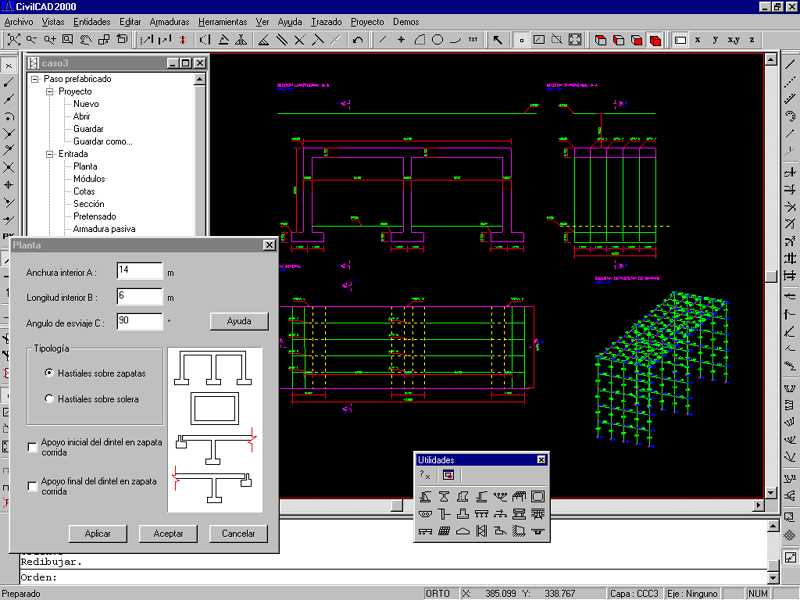800x600 pixels.
Task: Enable Apoyo final del dintel checkbox
Action: click(33, 486)
